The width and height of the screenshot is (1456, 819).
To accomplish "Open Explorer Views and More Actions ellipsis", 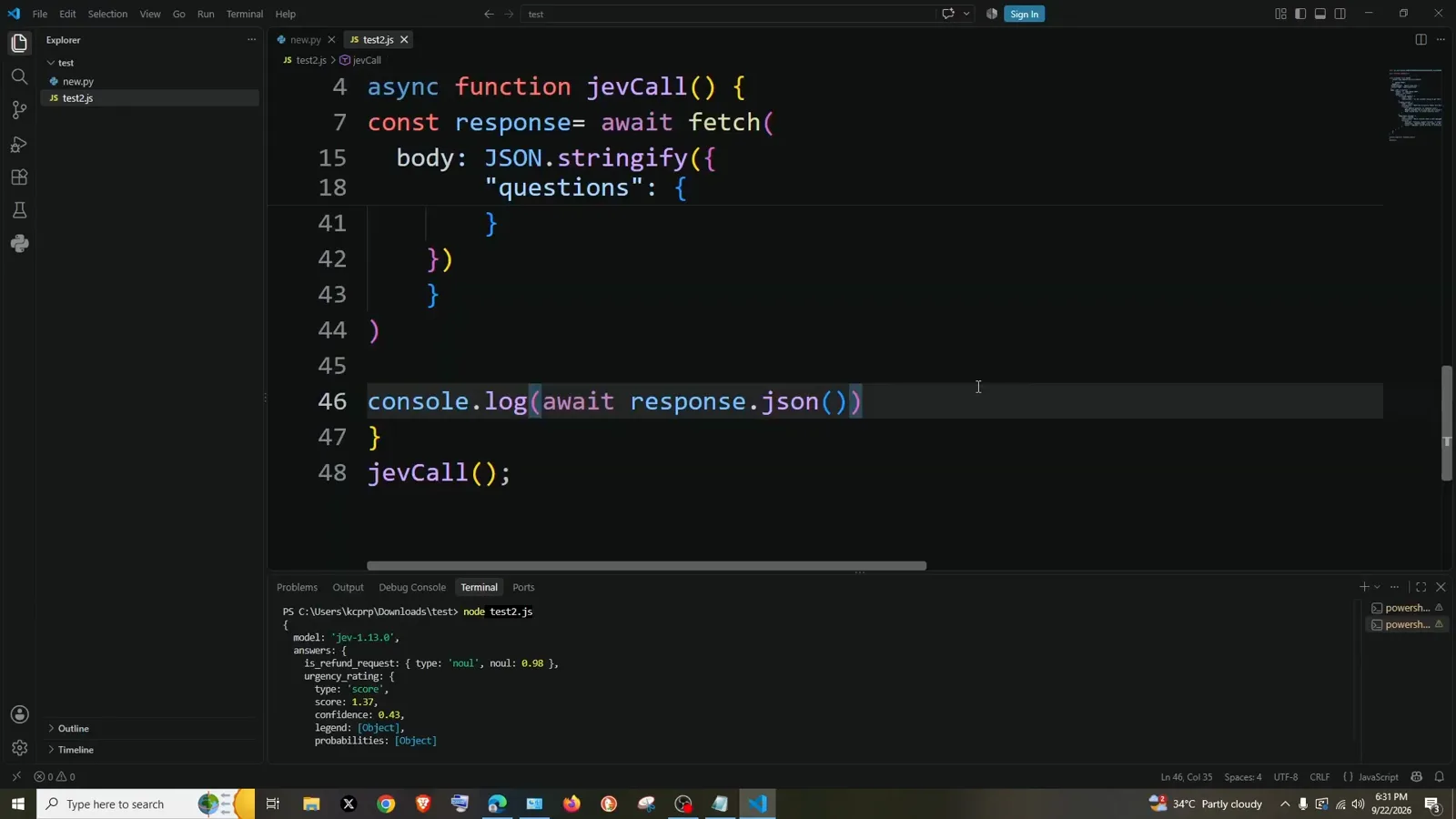I will point(251,40).
